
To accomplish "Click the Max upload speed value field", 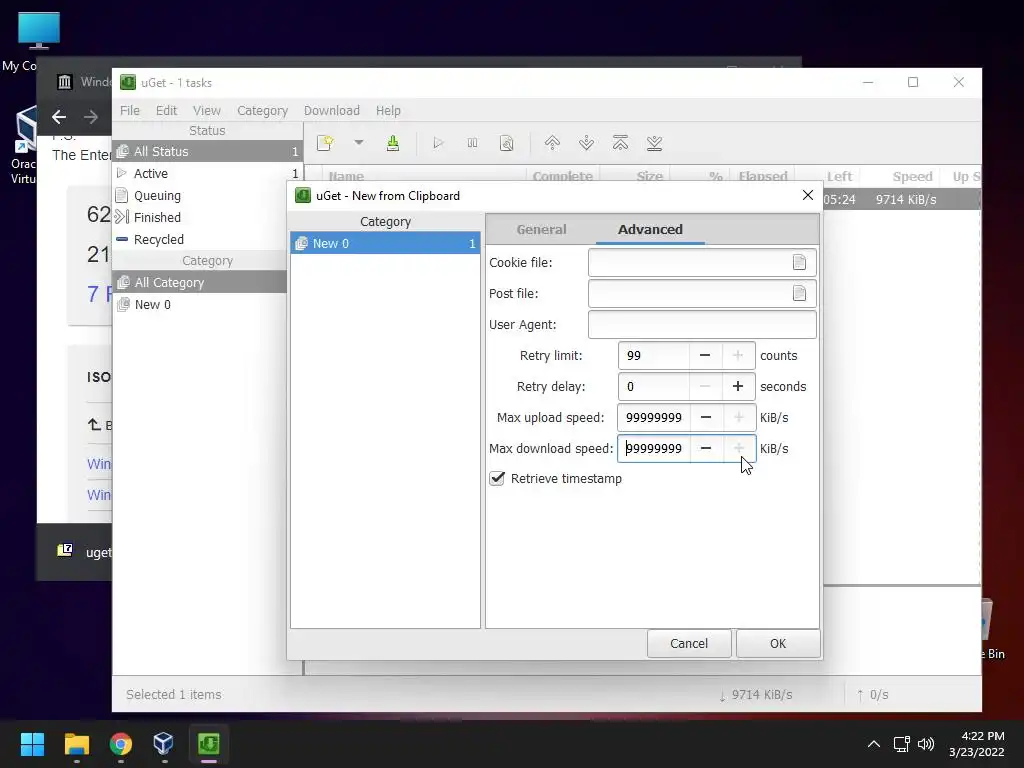I will pyautogui.click(x=654, y=417).
